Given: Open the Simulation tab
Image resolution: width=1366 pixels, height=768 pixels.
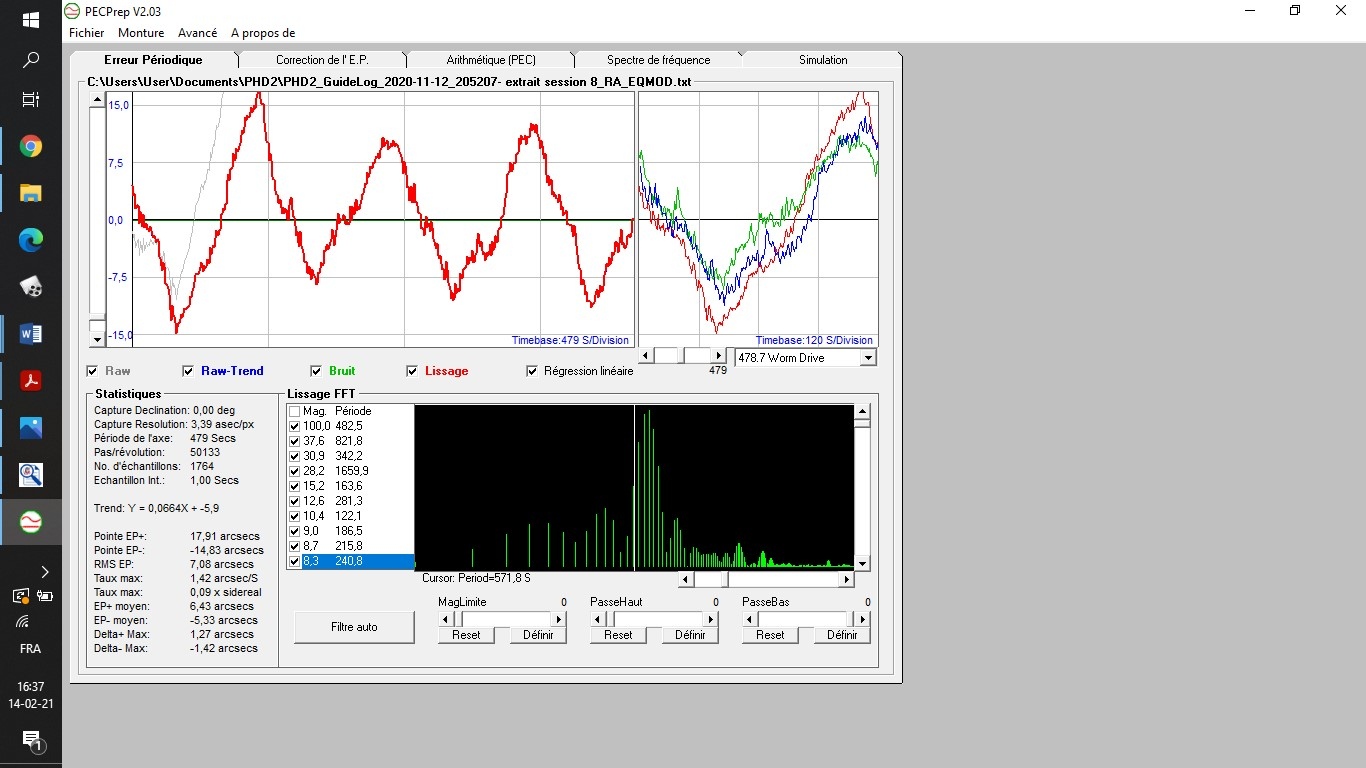Looking at the screenshot, I should coord(823,60).
